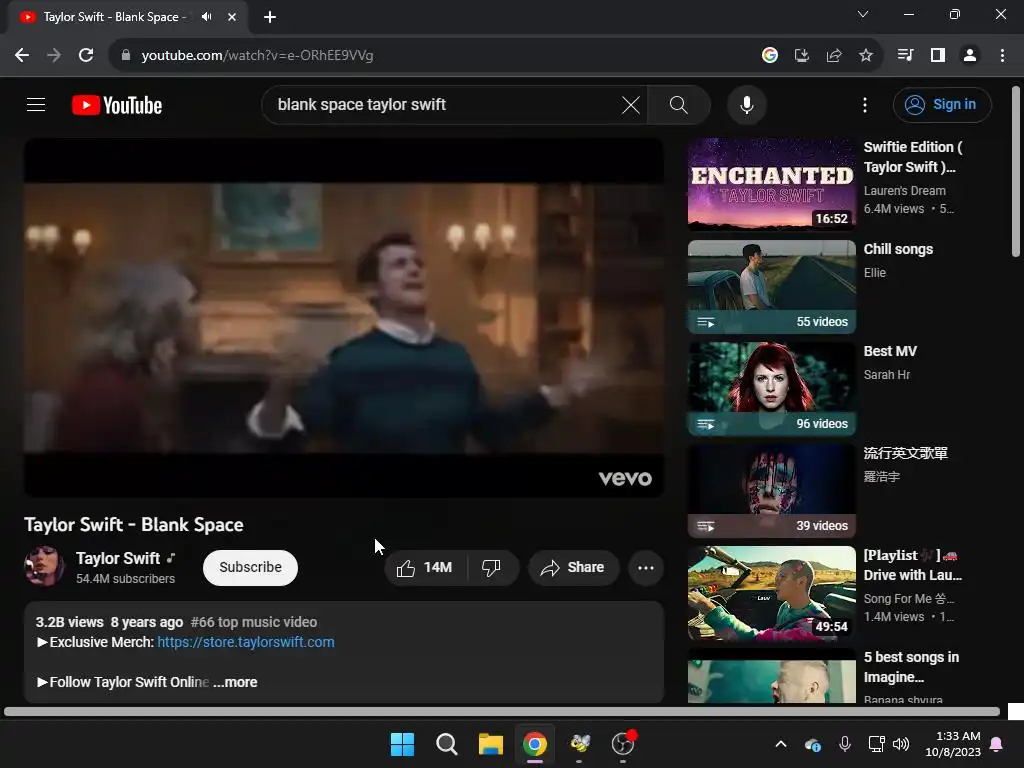
Task: Open 5 best songs in Imagine title
Action: coord(911,667)
